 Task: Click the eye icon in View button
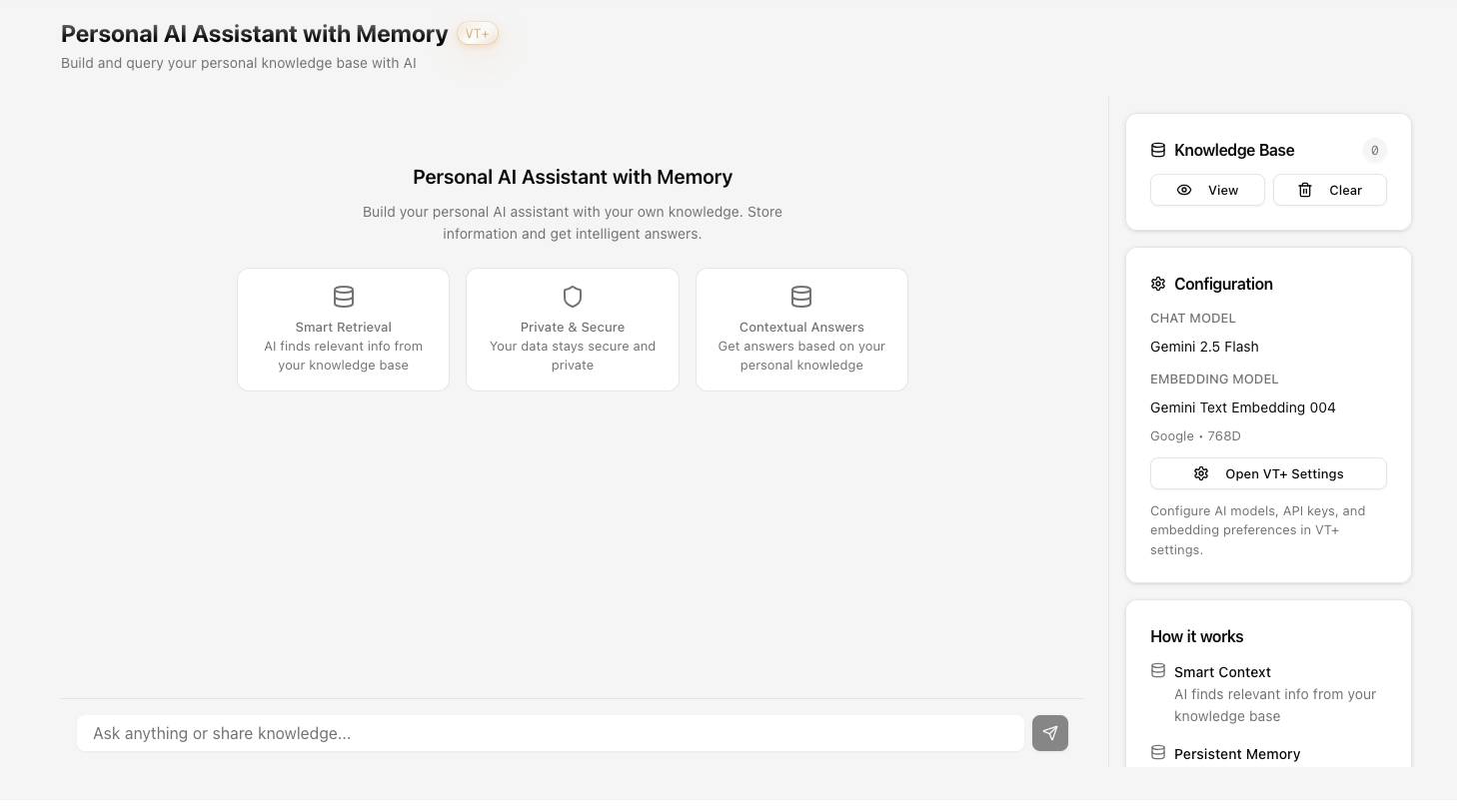pyautogui.click(x=1184, y=190)
